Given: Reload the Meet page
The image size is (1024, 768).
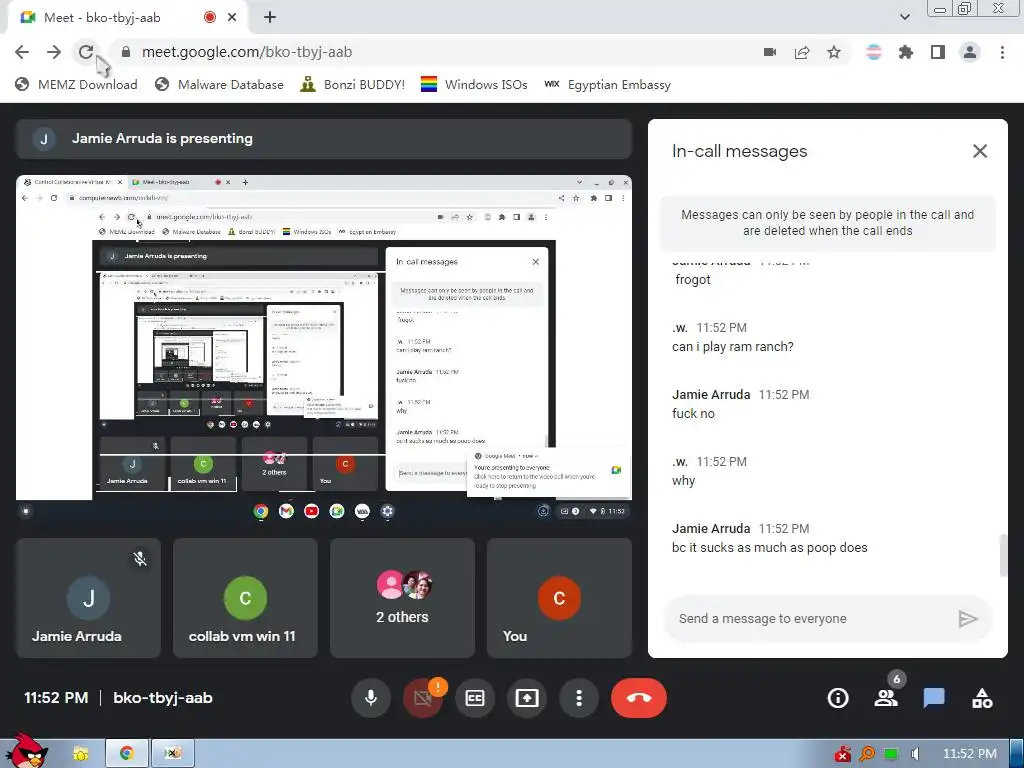Looking at the screenshot, I should pyautogui.click(x=86, y=52).
